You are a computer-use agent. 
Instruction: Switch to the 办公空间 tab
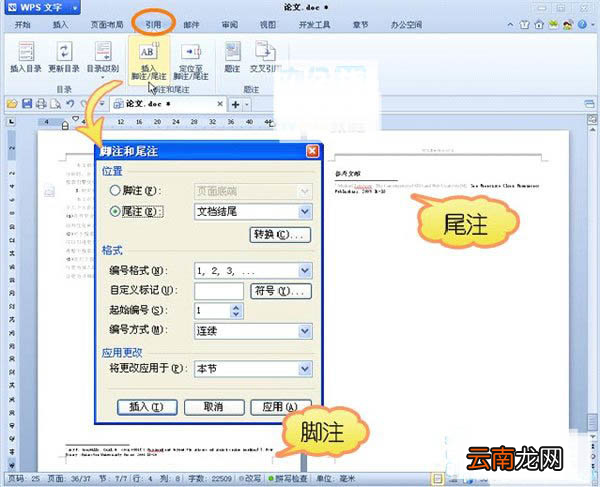(x=406, y=25)
